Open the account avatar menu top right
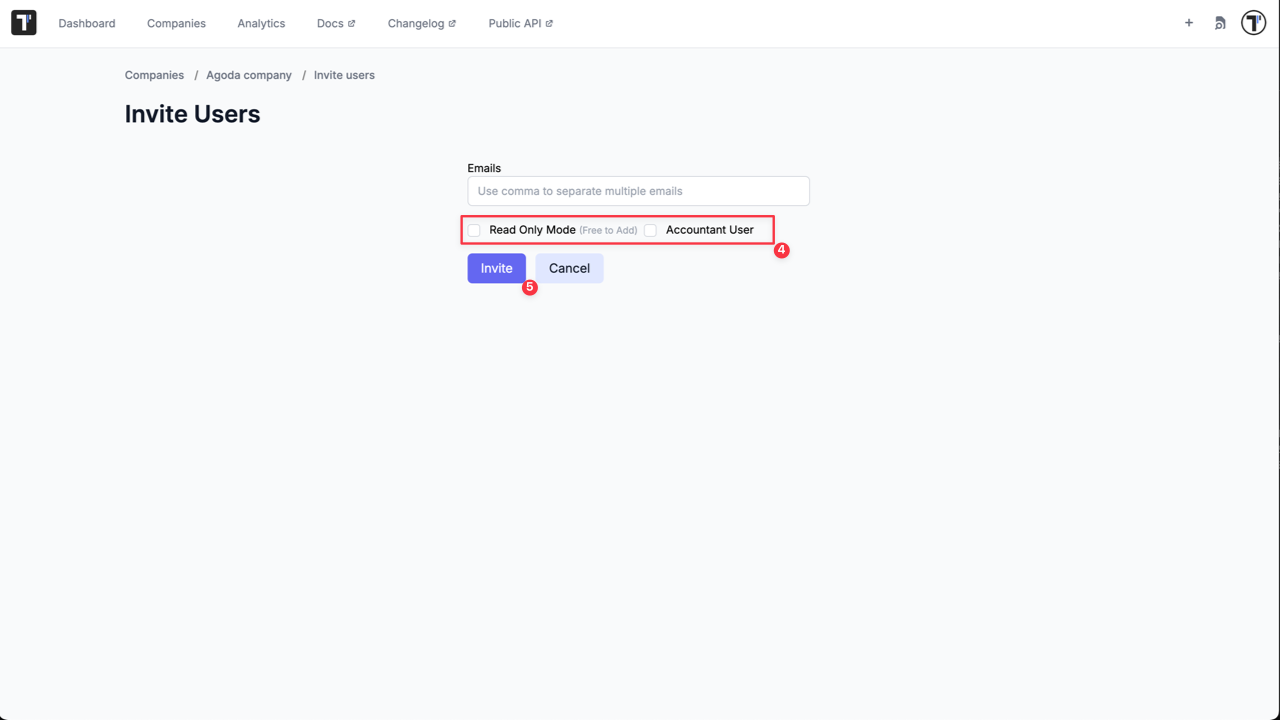This screenshot has width=1280, height=720. coord(1253,22)
